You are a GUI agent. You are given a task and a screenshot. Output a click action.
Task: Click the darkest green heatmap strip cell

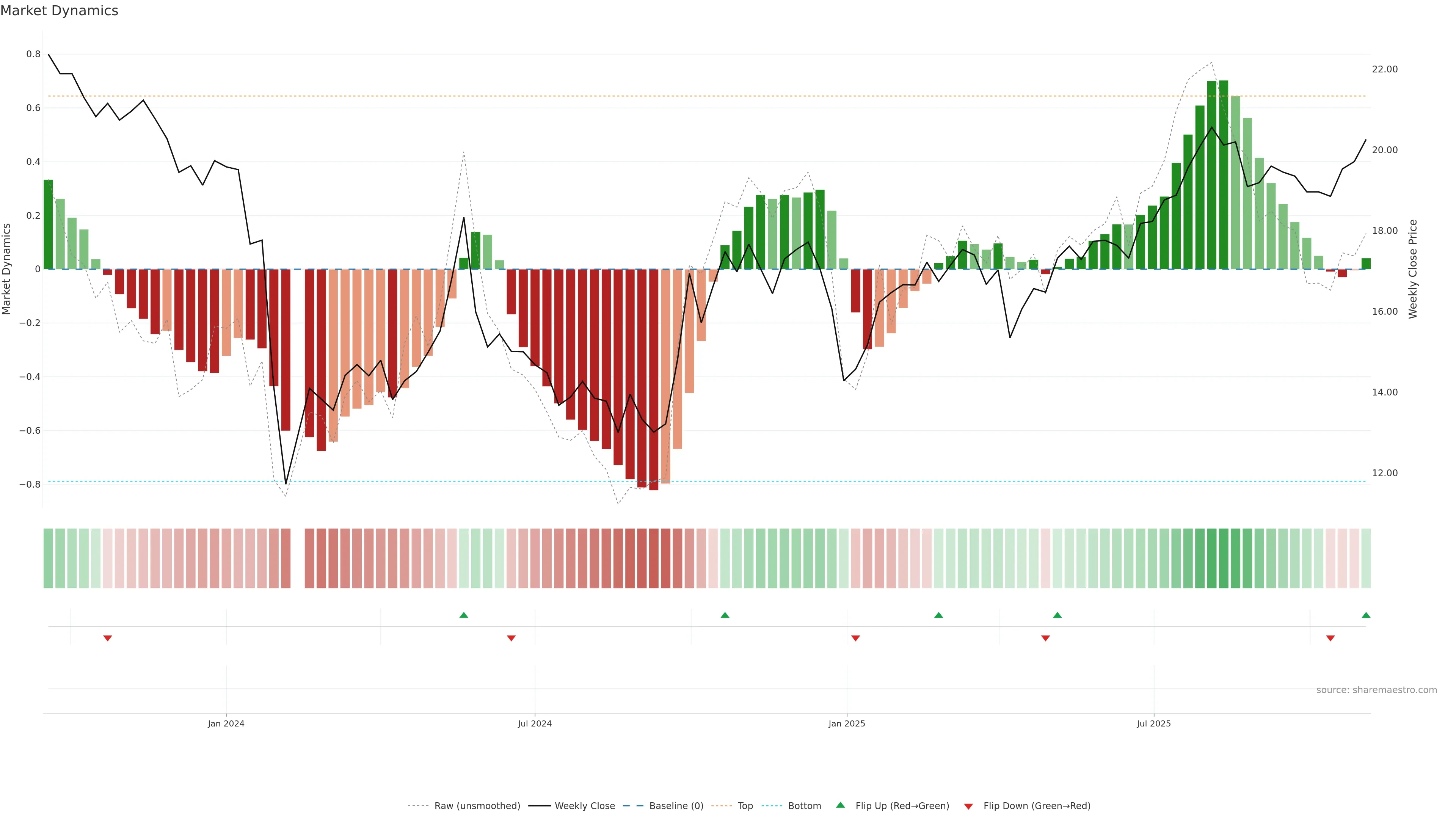point(1223,558)
